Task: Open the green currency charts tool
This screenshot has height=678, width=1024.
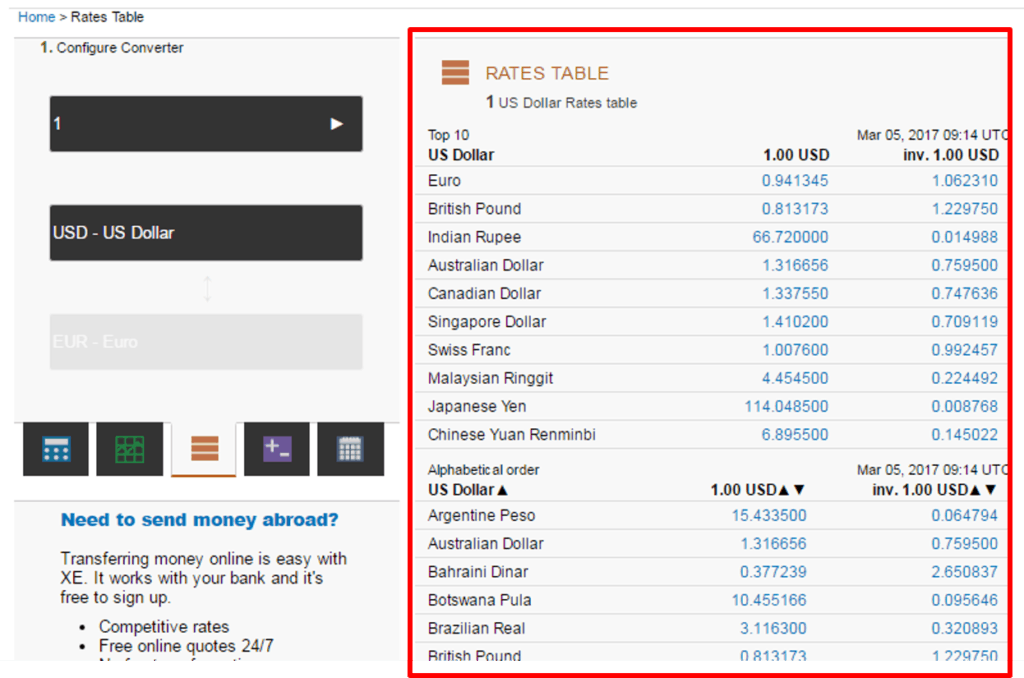Action: (x=130, y=449)
